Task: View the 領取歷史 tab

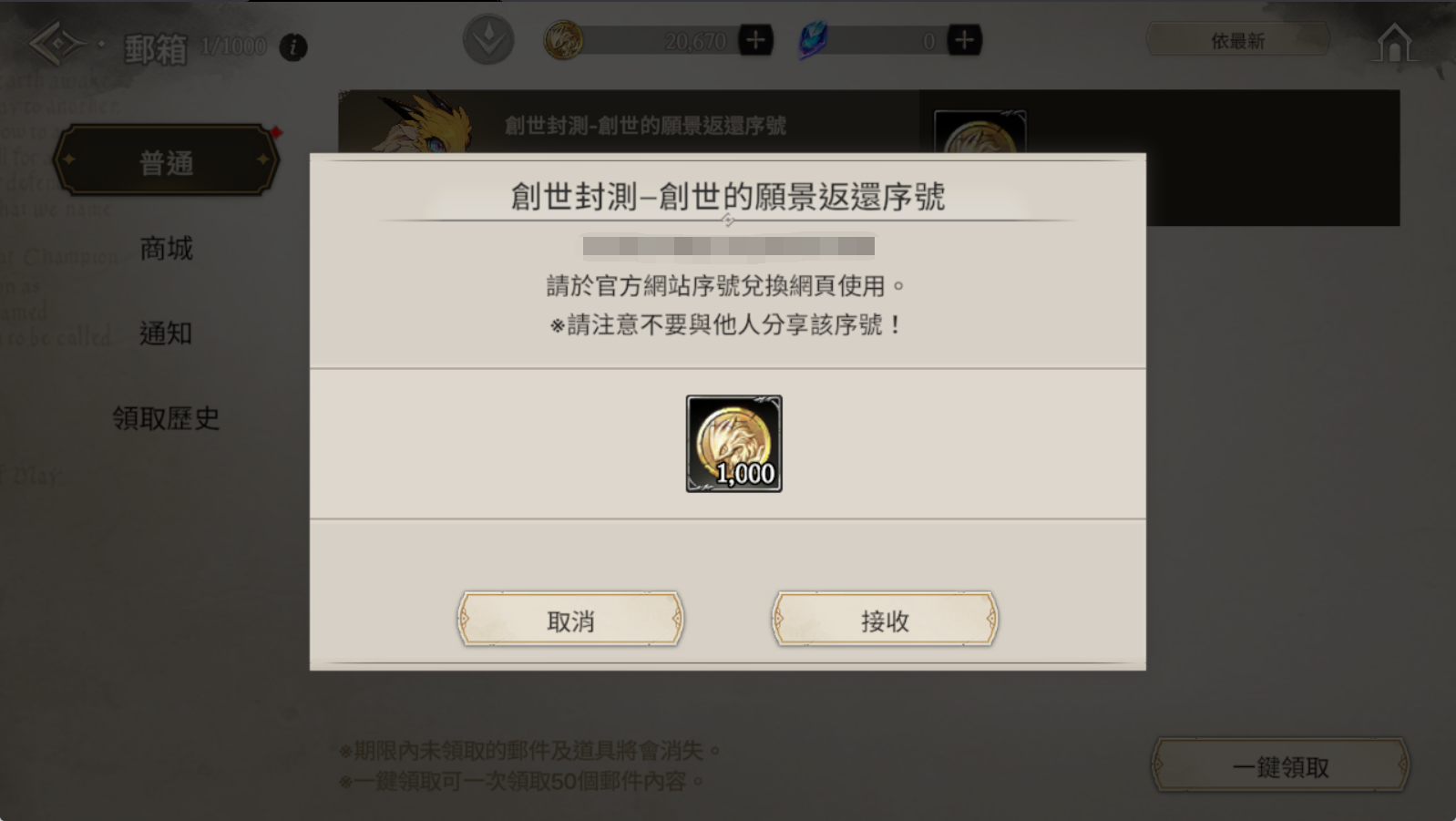Action: point(166,418)
